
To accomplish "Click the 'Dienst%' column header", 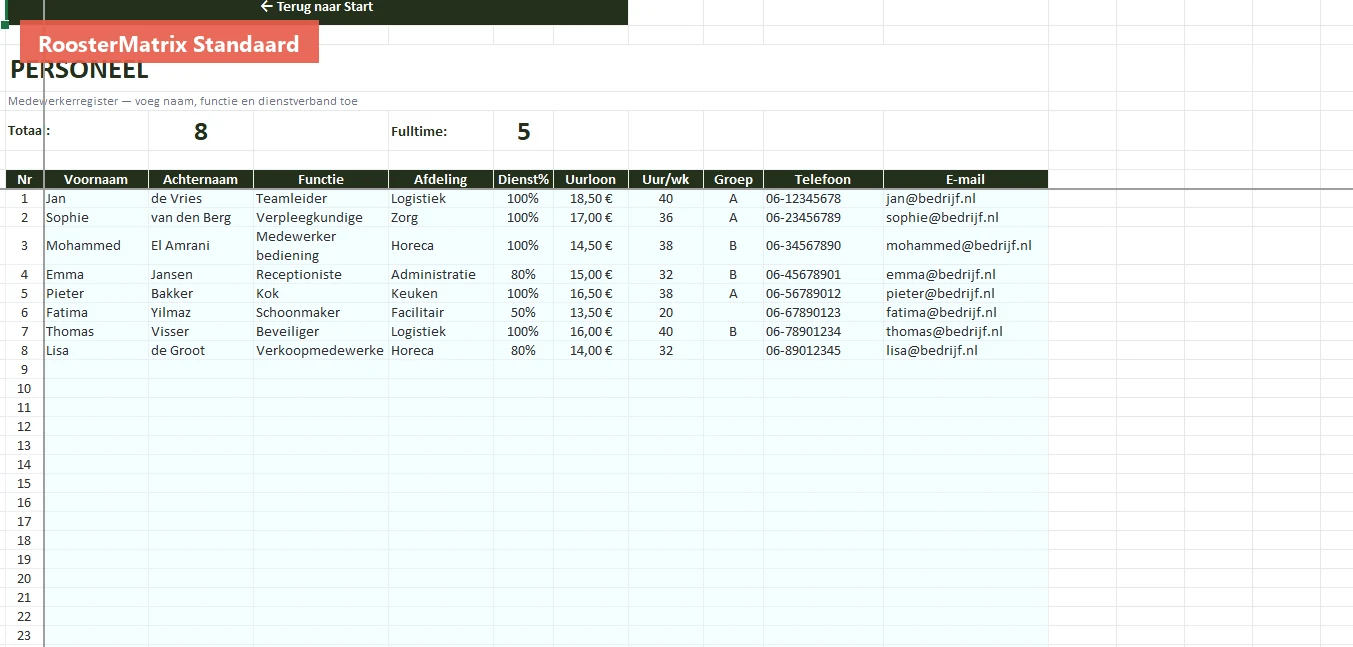I will point(524,180).
